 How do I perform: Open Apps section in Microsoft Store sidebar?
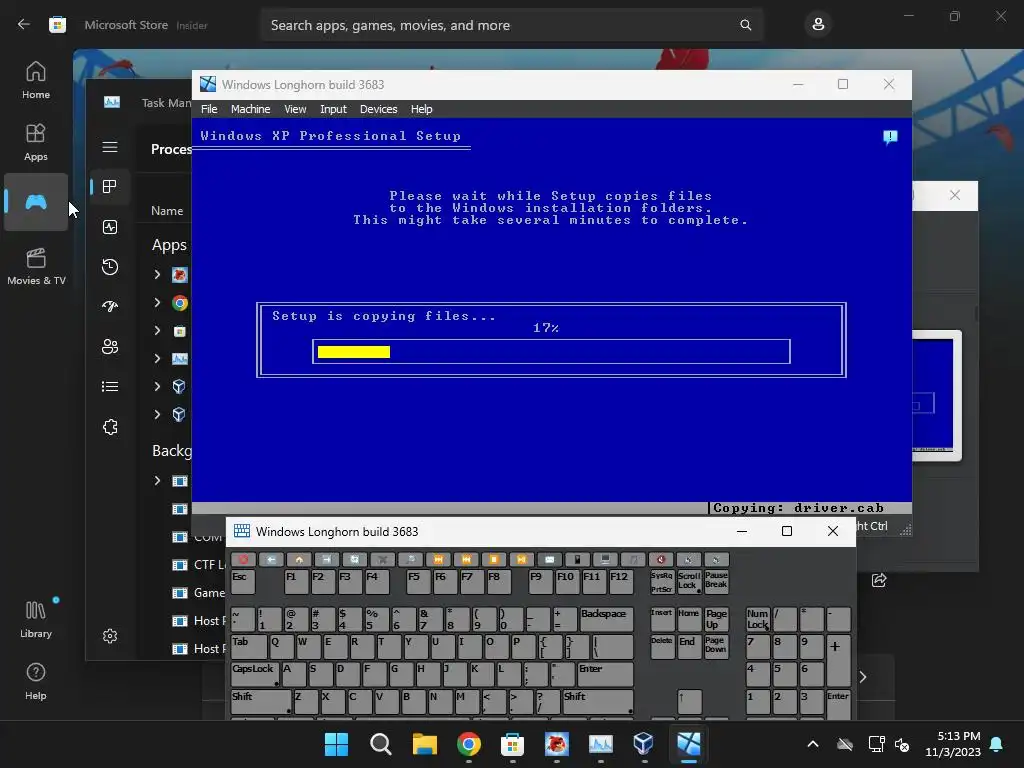click(36, 142)
